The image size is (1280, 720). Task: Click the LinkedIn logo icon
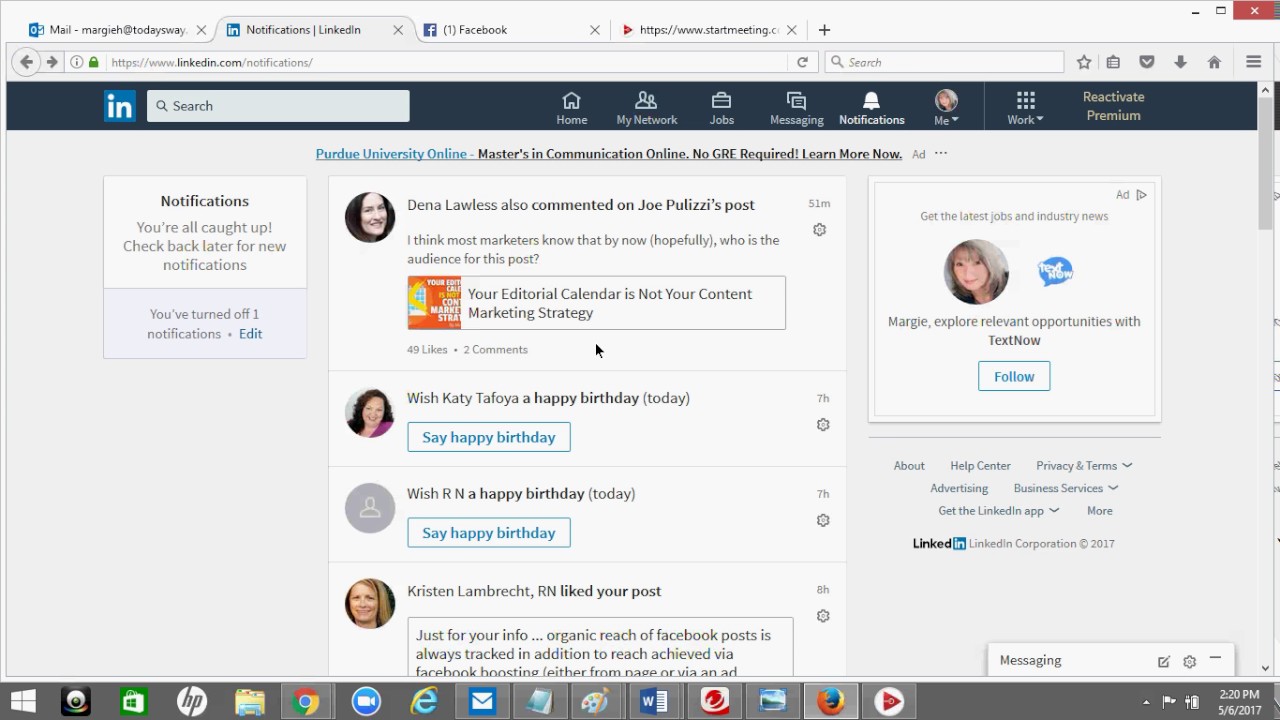119,106
